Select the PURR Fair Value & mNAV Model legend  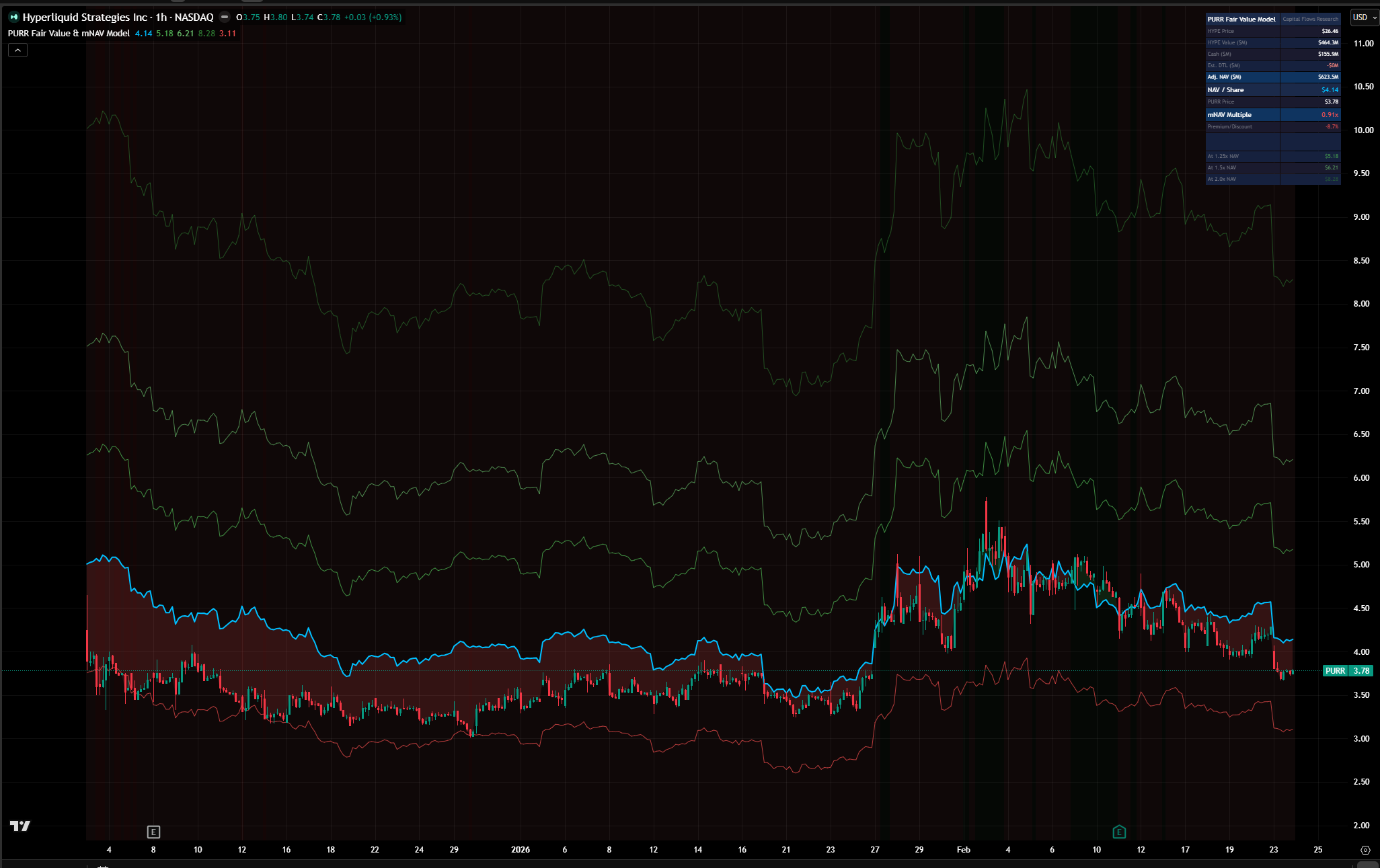pyautogui.click(x=69, y=34)
